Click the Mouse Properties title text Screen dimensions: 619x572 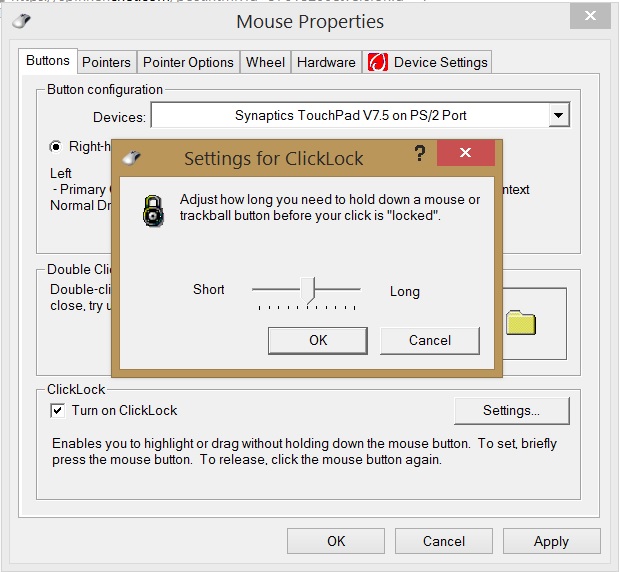tap(310, 22)
